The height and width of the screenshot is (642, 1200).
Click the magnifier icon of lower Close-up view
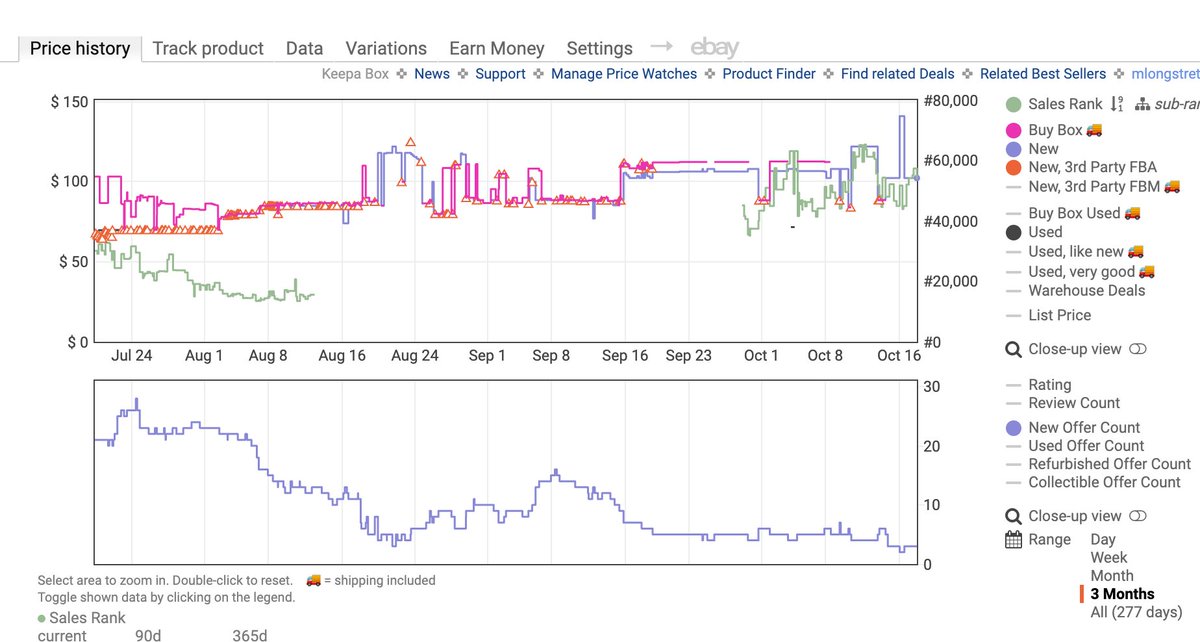point(1012,517)
